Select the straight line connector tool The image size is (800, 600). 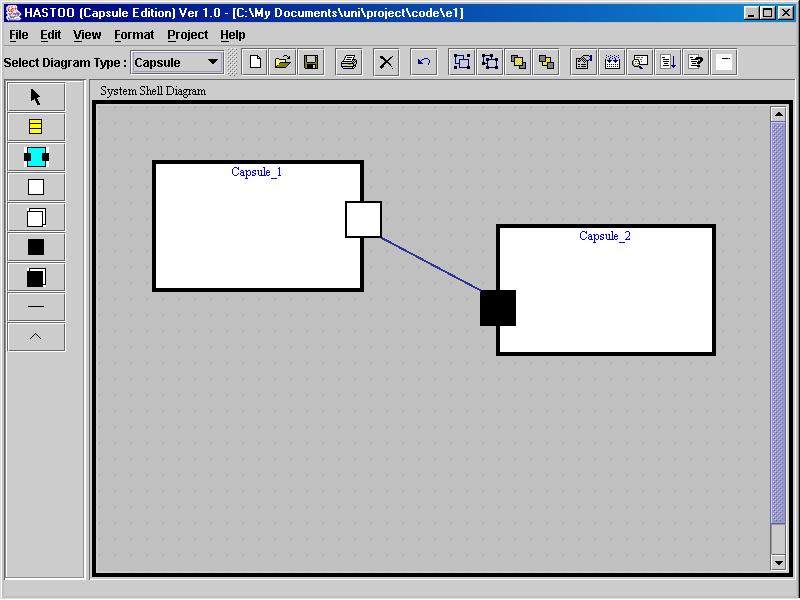click(36, 307)
